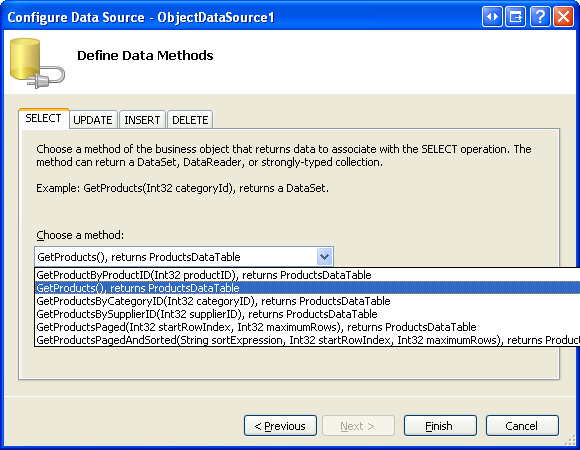Pick GetProductsPagedAndSorted method option

[x=307, y=340]
